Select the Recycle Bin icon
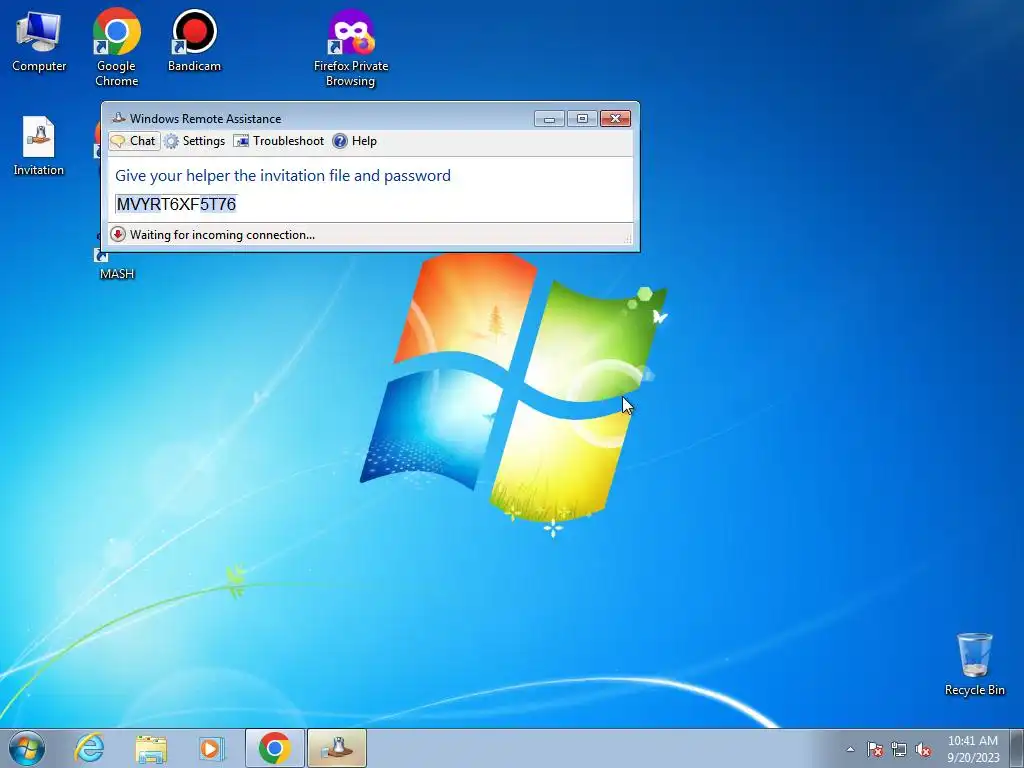Screen dimensions: 1024x768 point(974,664)
